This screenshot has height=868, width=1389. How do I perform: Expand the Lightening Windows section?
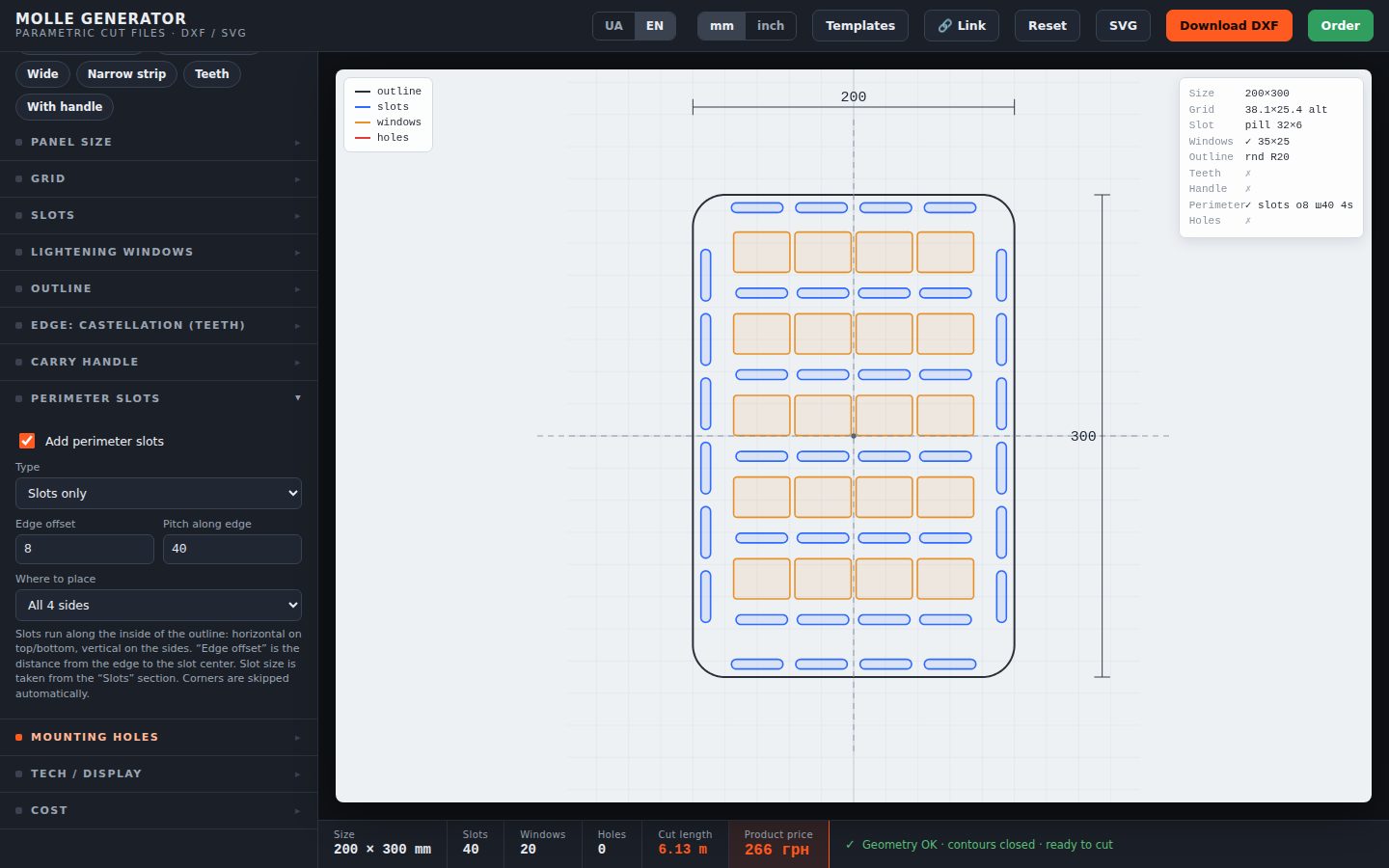(x=158, y=252)
